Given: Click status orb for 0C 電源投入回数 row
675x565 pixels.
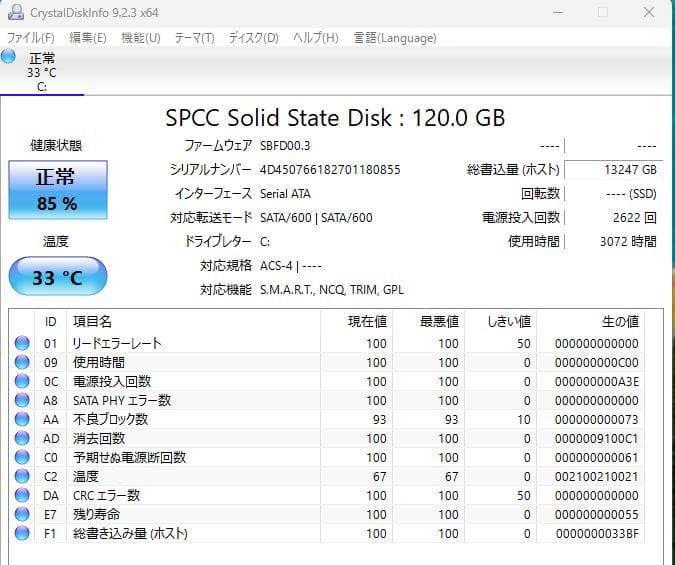Looking at the screenshot, I should click(22, 381).
